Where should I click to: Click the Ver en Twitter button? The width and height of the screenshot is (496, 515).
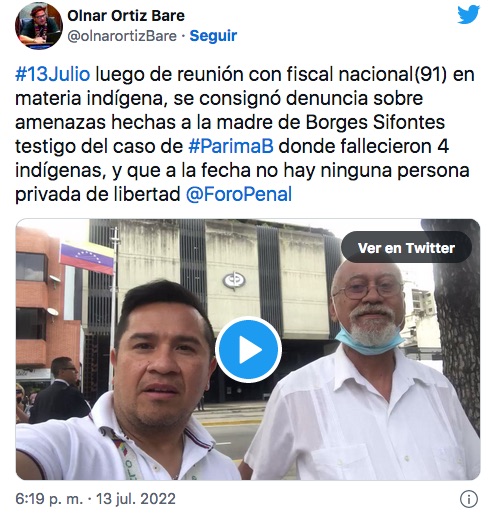click(406, 248)
